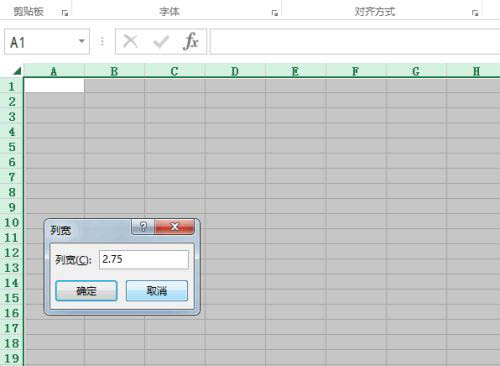Screen dimensions: 500x366
Task: Select row 14 header
Action: coord(12,282)
